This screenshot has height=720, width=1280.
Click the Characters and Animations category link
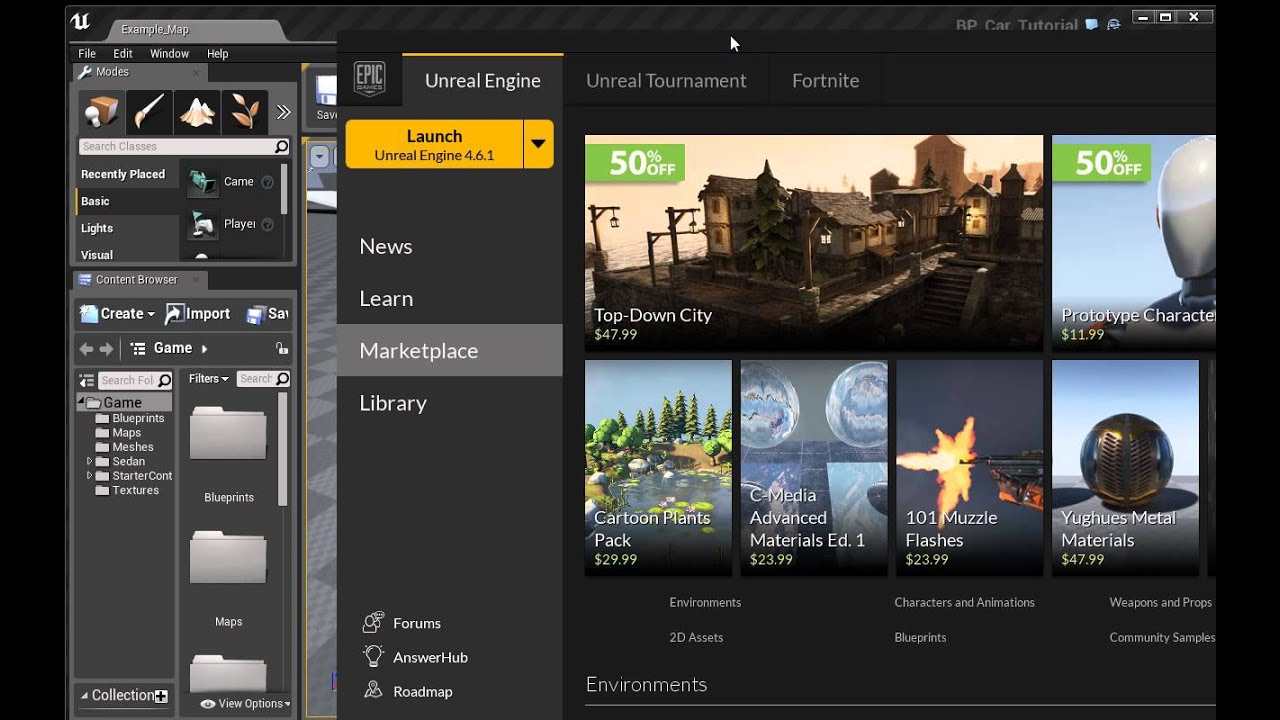[x=964, y=602]
